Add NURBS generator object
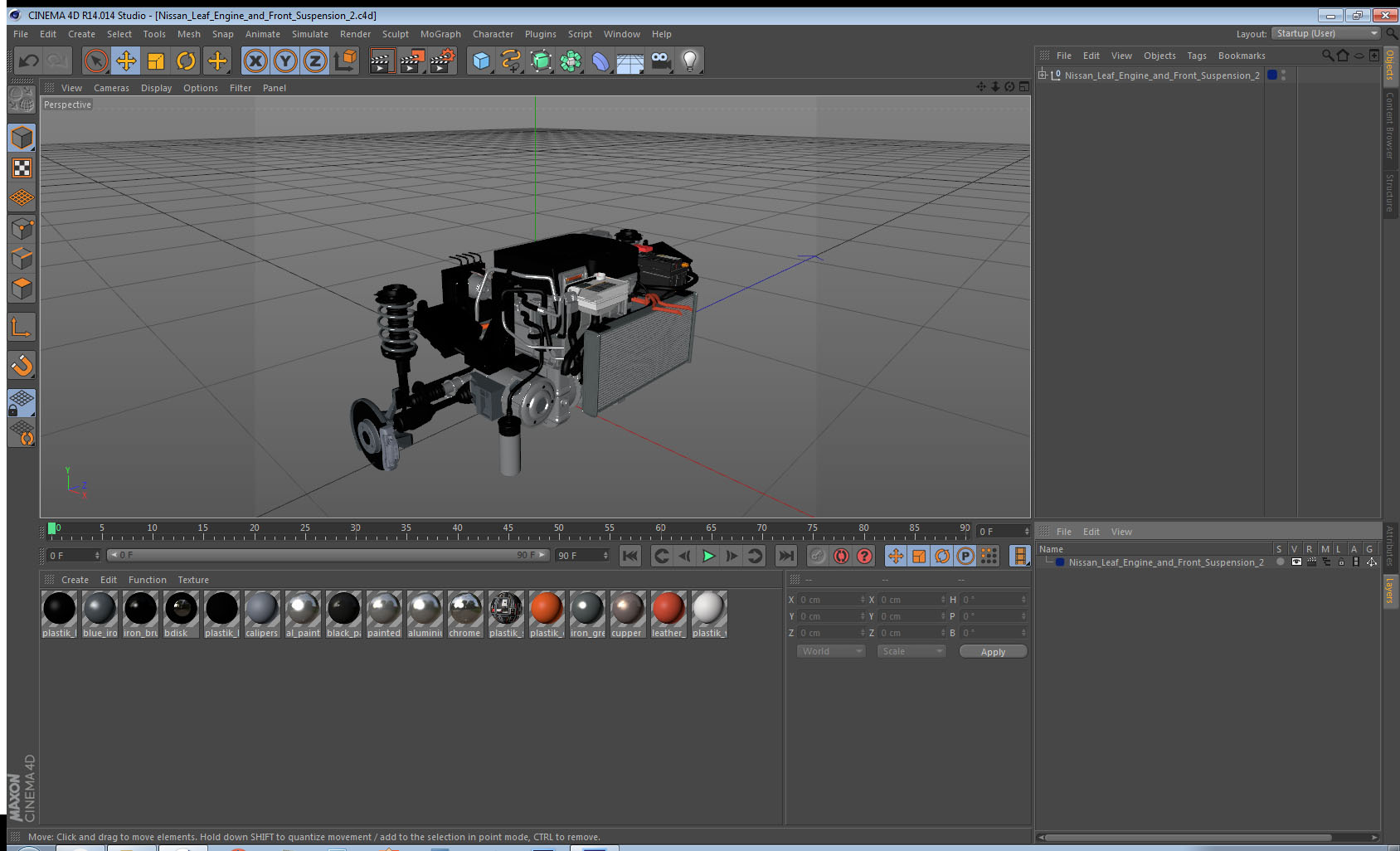The height and width of the screenshot is (851, 1400). (541, 61)
